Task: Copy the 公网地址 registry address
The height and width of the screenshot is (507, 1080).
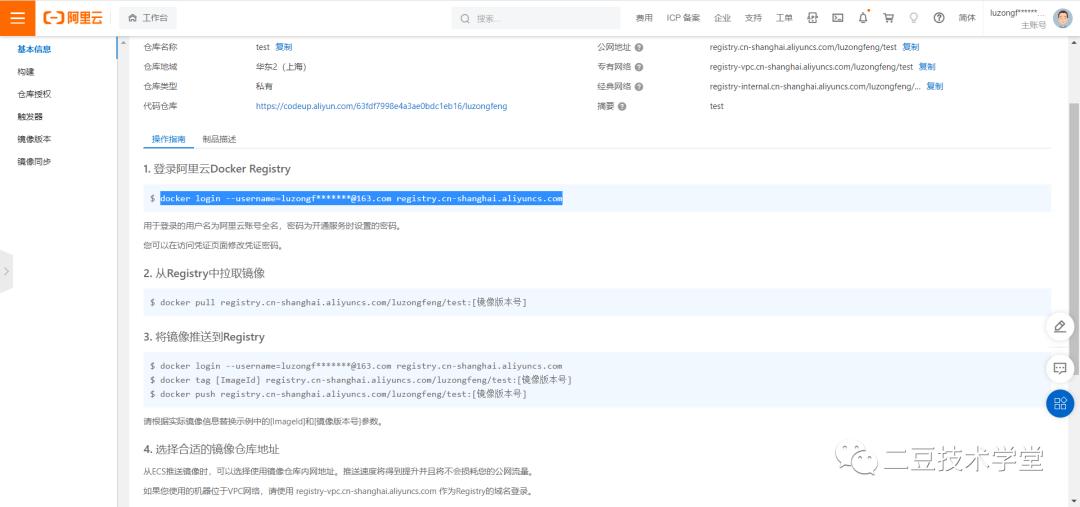Action: [x=911, y=47]
